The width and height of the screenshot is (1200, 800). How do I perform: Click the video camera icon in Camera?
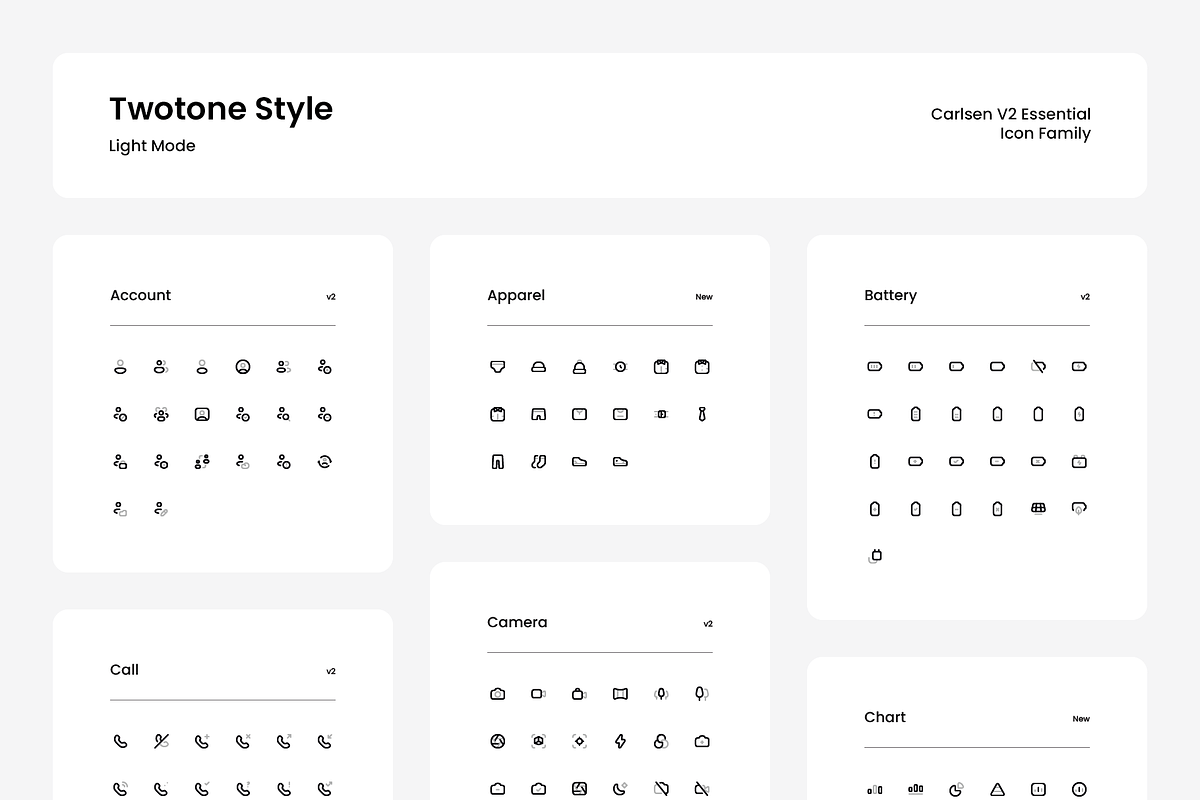click(538, 694)
